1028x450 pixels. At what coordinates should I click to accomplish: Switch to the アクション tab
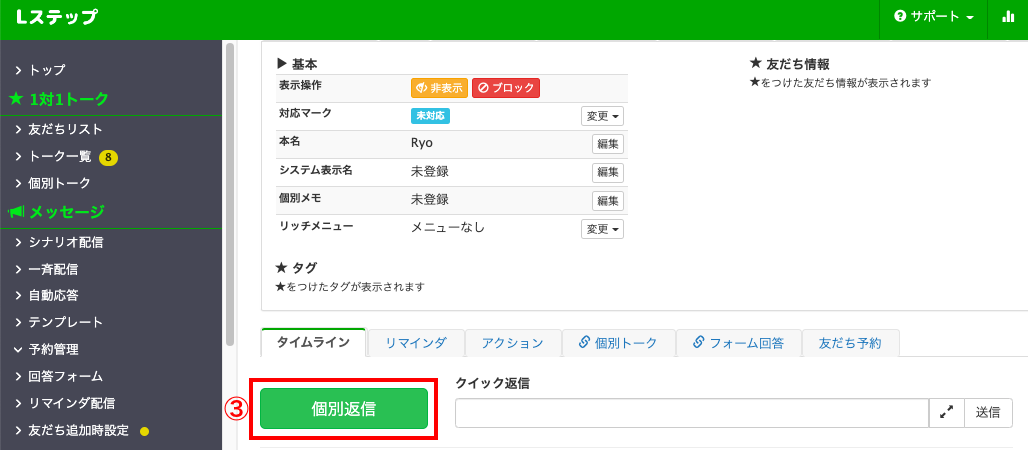[512, 343]
